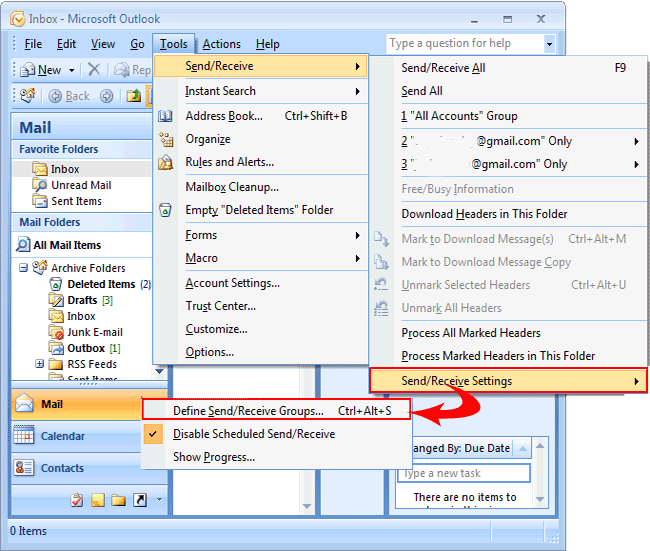Choose Send/Receive All F9

508,68
